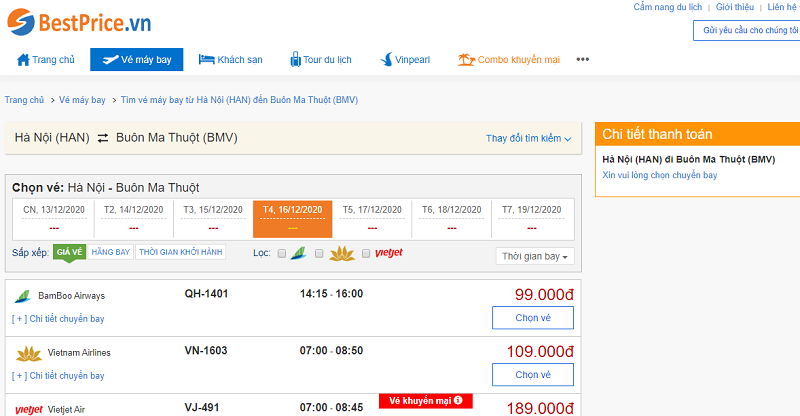Click Vietjet logo in filter row
Viewport: 800px width, 416px height.
point(389,253)
